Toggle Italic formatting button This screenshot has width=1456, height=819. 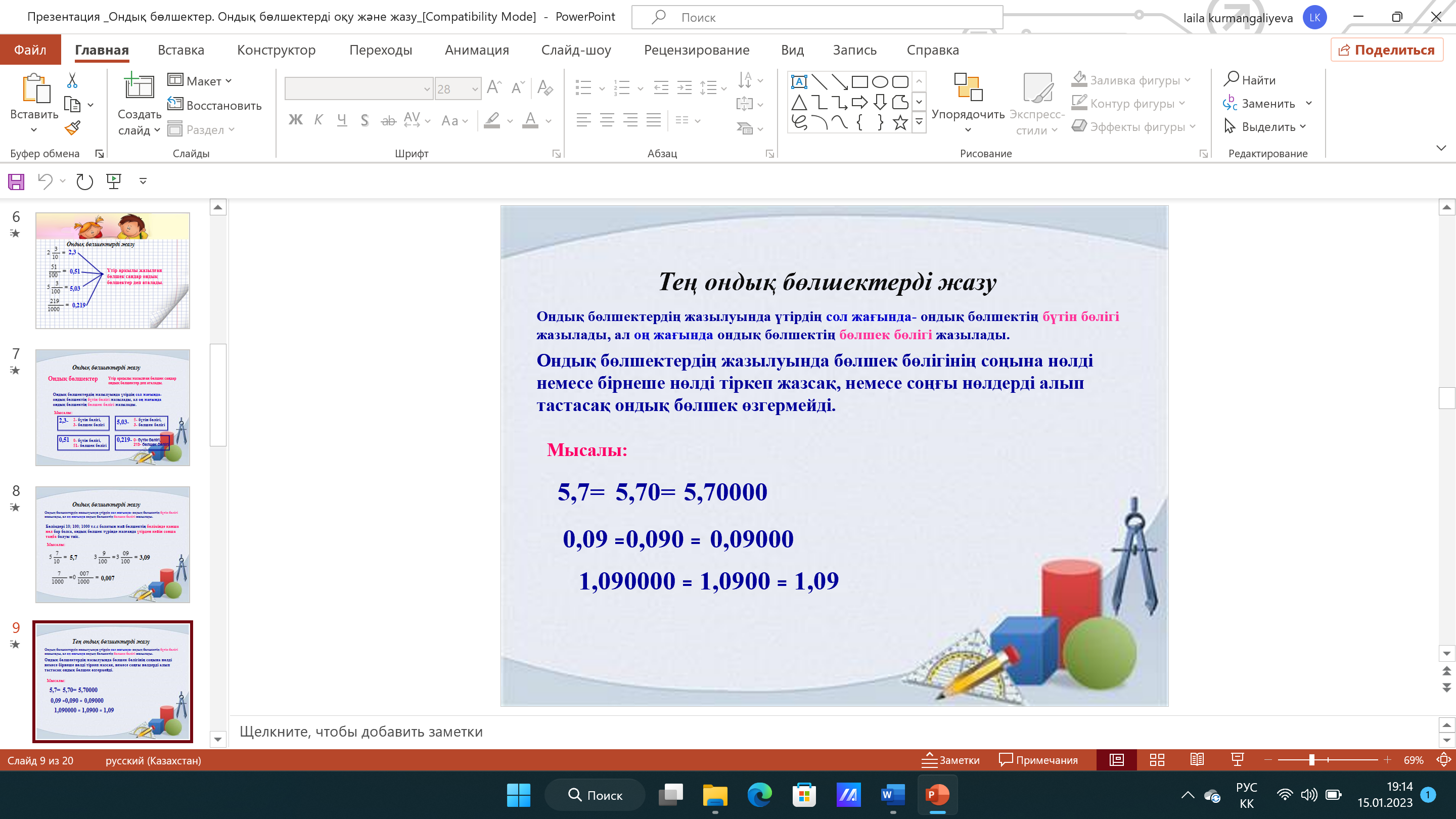(x=318, y=120)
